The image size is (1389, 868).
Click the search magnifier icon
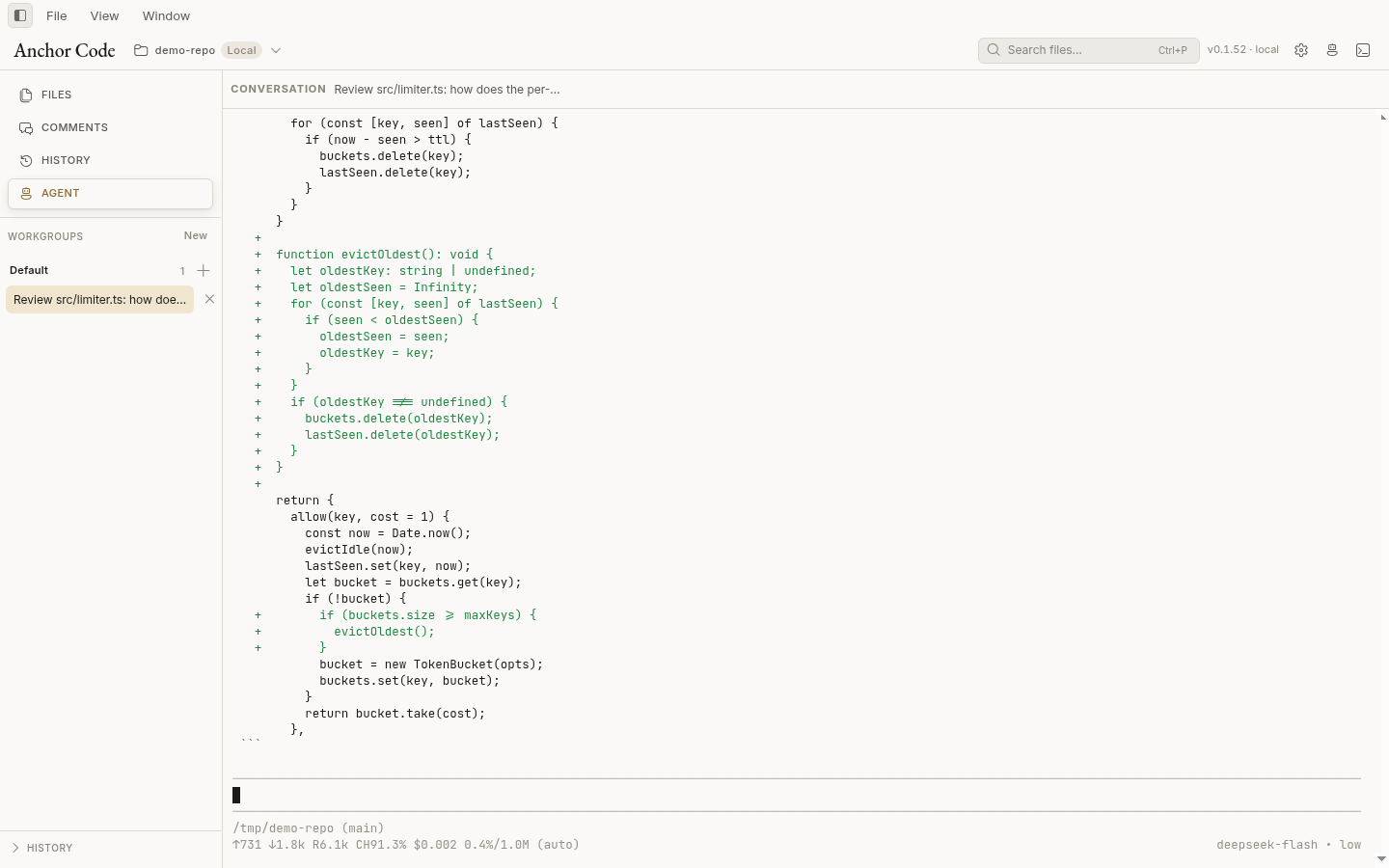(994, 50)
